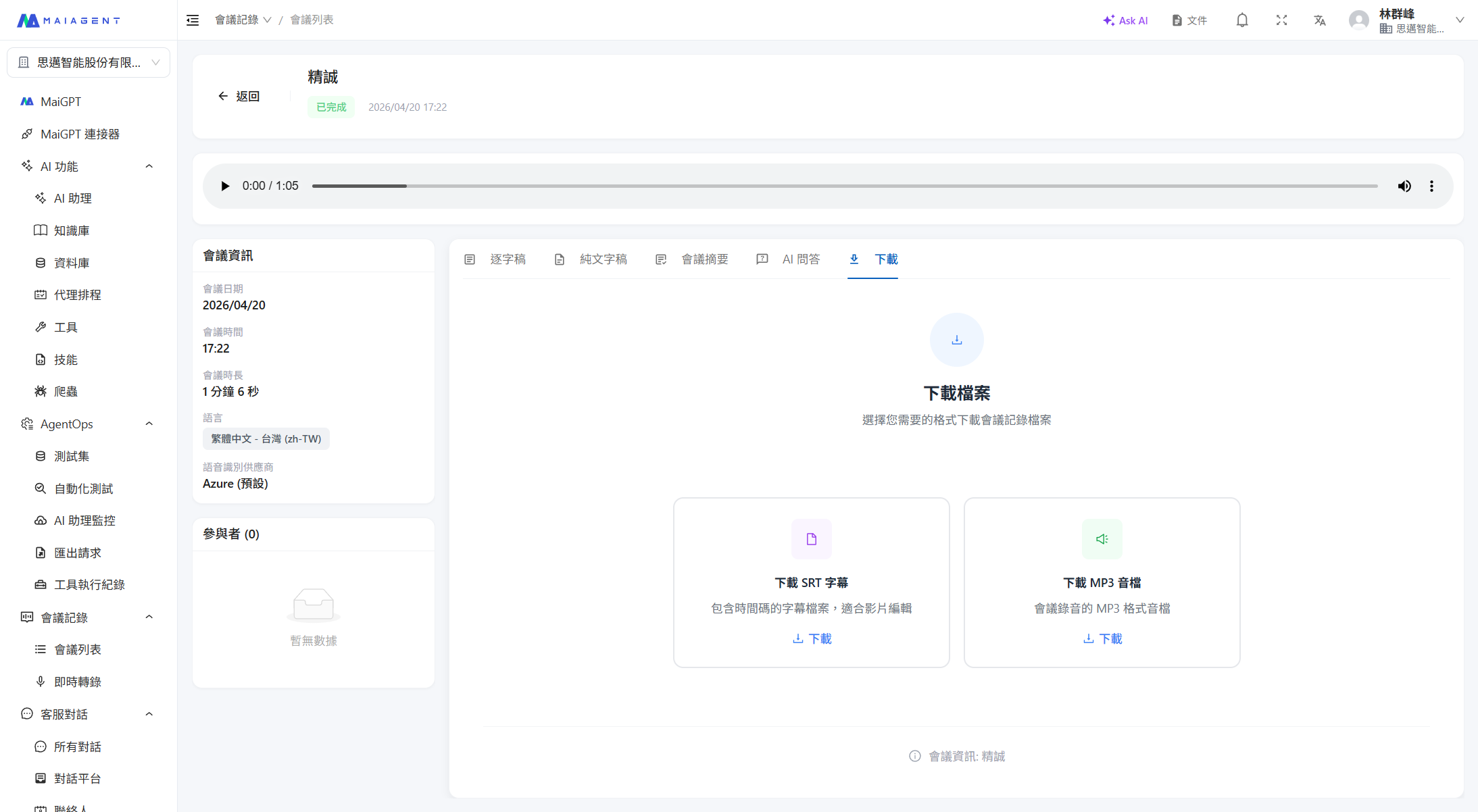Click the notification bell icon
The width and height of the screenshot is (1478, 812).
(x=1242, y=20)
